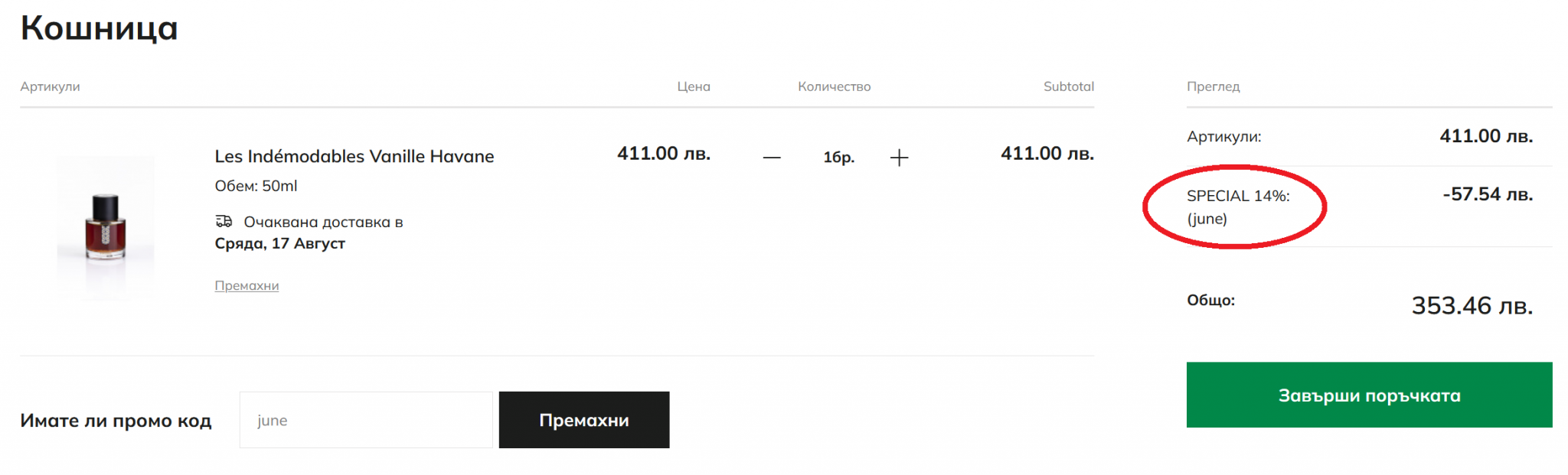Click the Преглед summary header
The image size is (1568, 475).
coord(1213,86)
